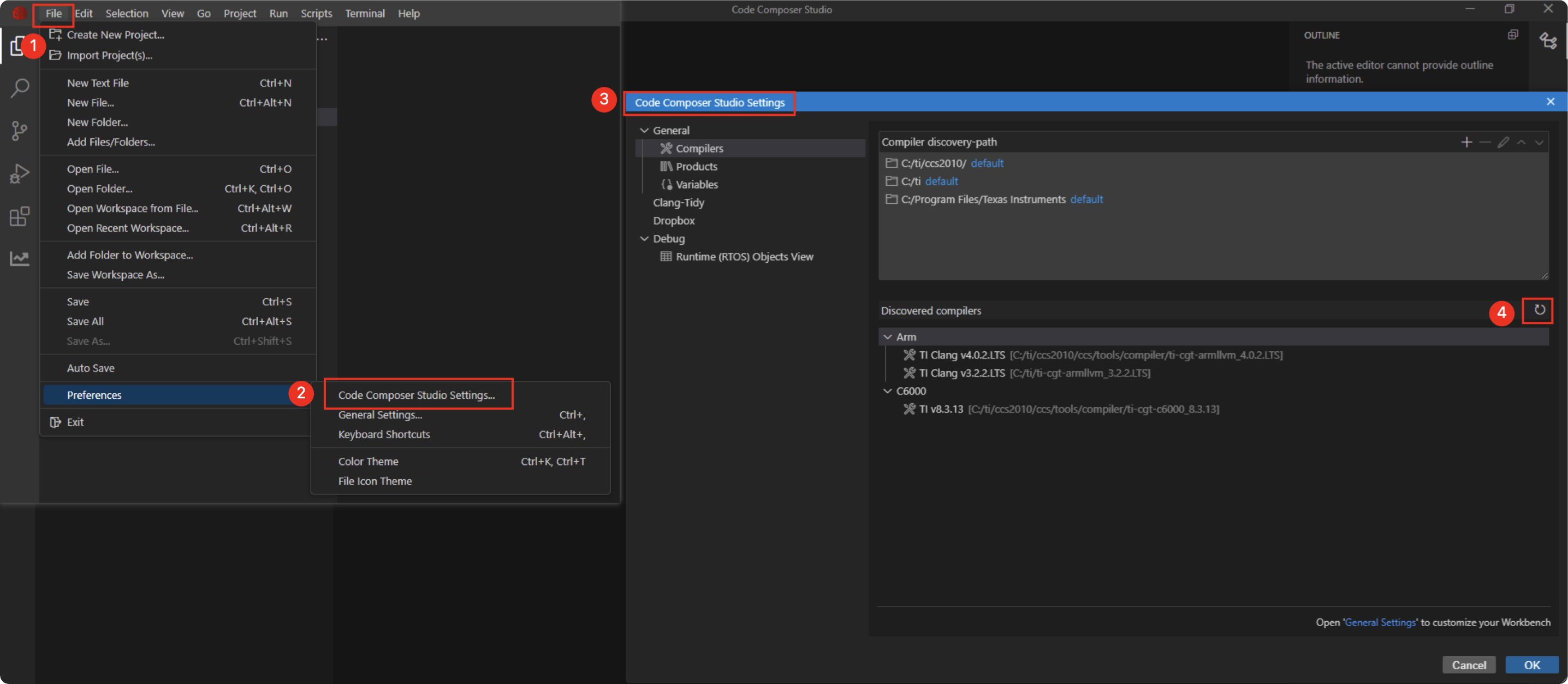The width and height of the screenshot is (1568, 684).
Task: Click OK in settings dialog
Action: pos(1531,665)
